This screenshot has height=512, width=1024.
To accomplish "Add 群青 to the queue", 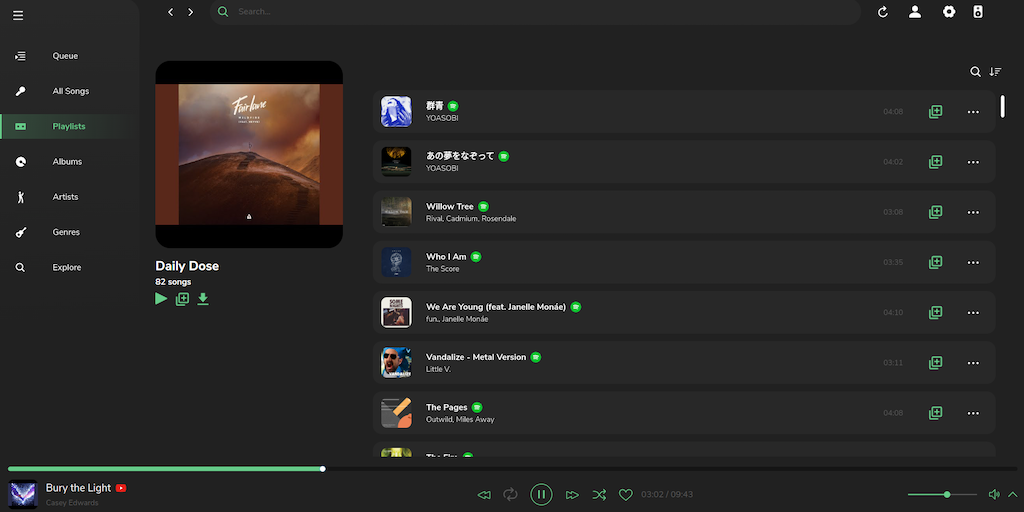I will 935,112.
